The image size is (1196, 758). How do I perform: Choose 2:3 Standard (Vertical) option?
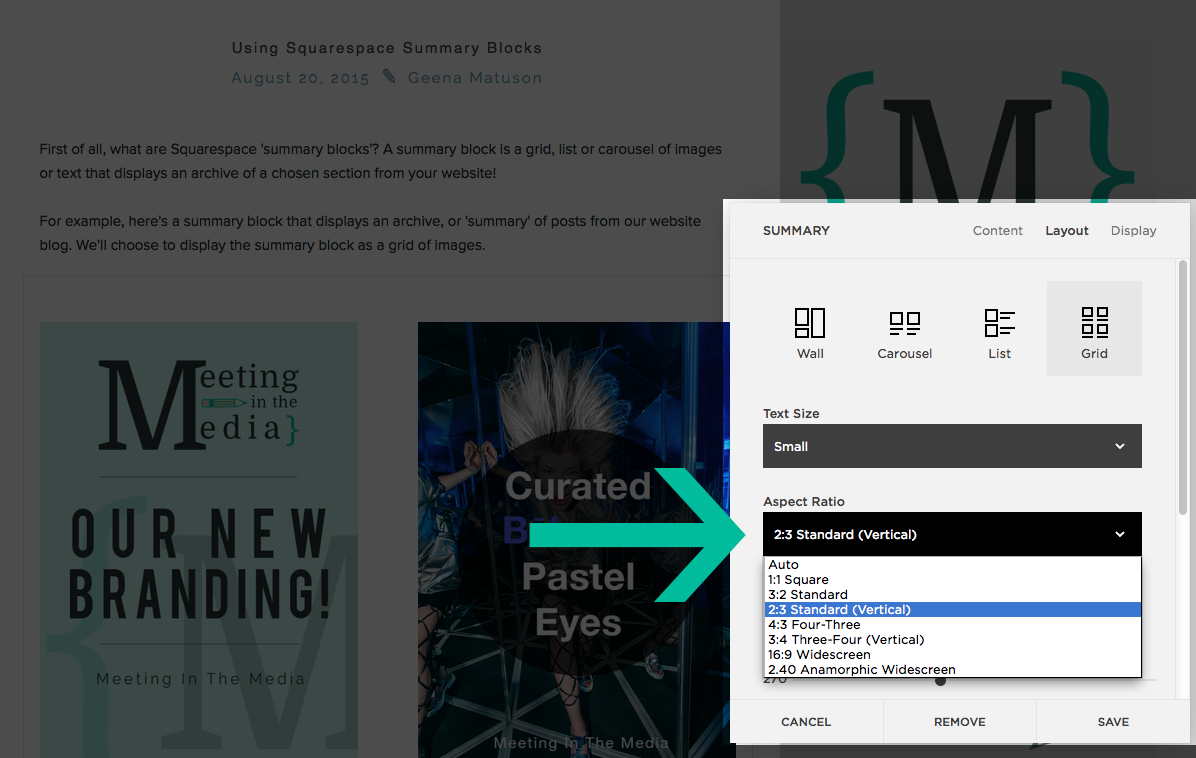tap(953, 609)
